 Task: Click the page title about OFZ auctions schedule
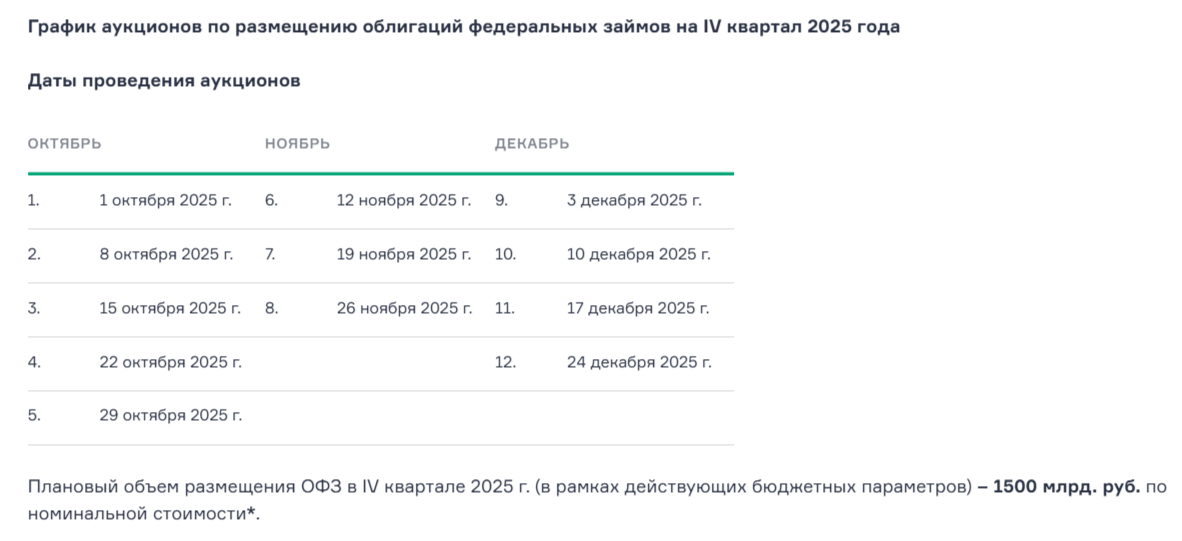[464, 27]
